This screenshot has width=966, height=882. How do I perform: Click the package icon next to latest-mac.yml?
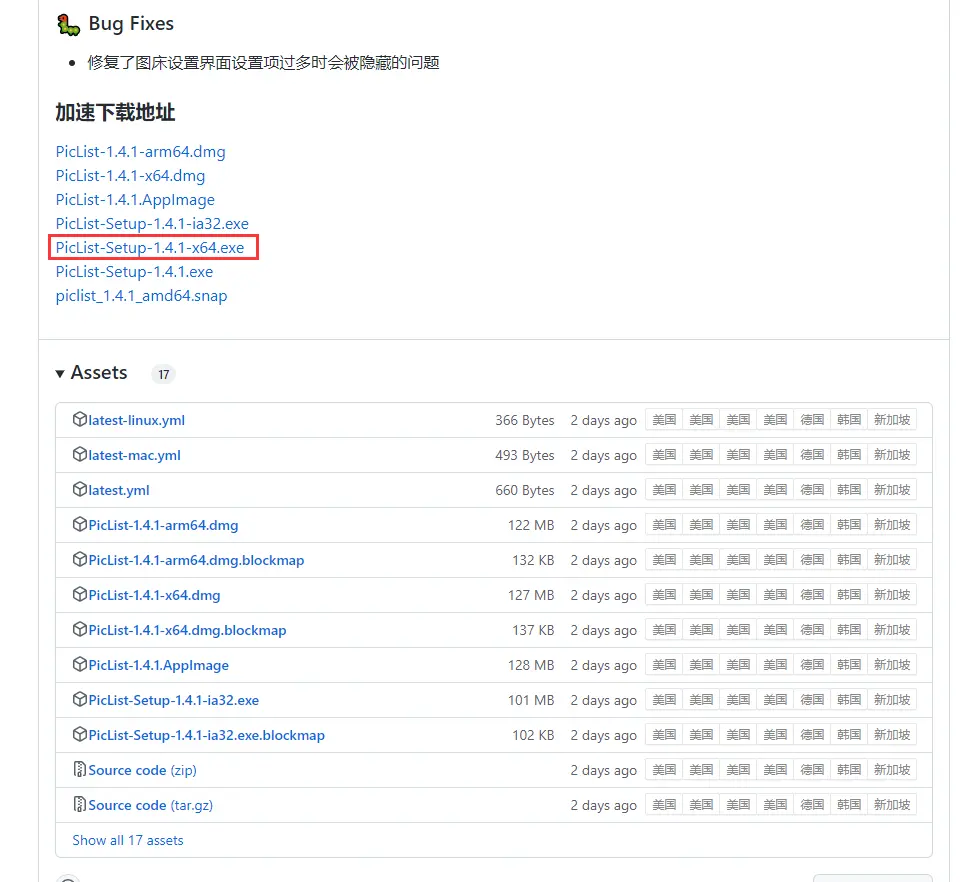(79, 455)
